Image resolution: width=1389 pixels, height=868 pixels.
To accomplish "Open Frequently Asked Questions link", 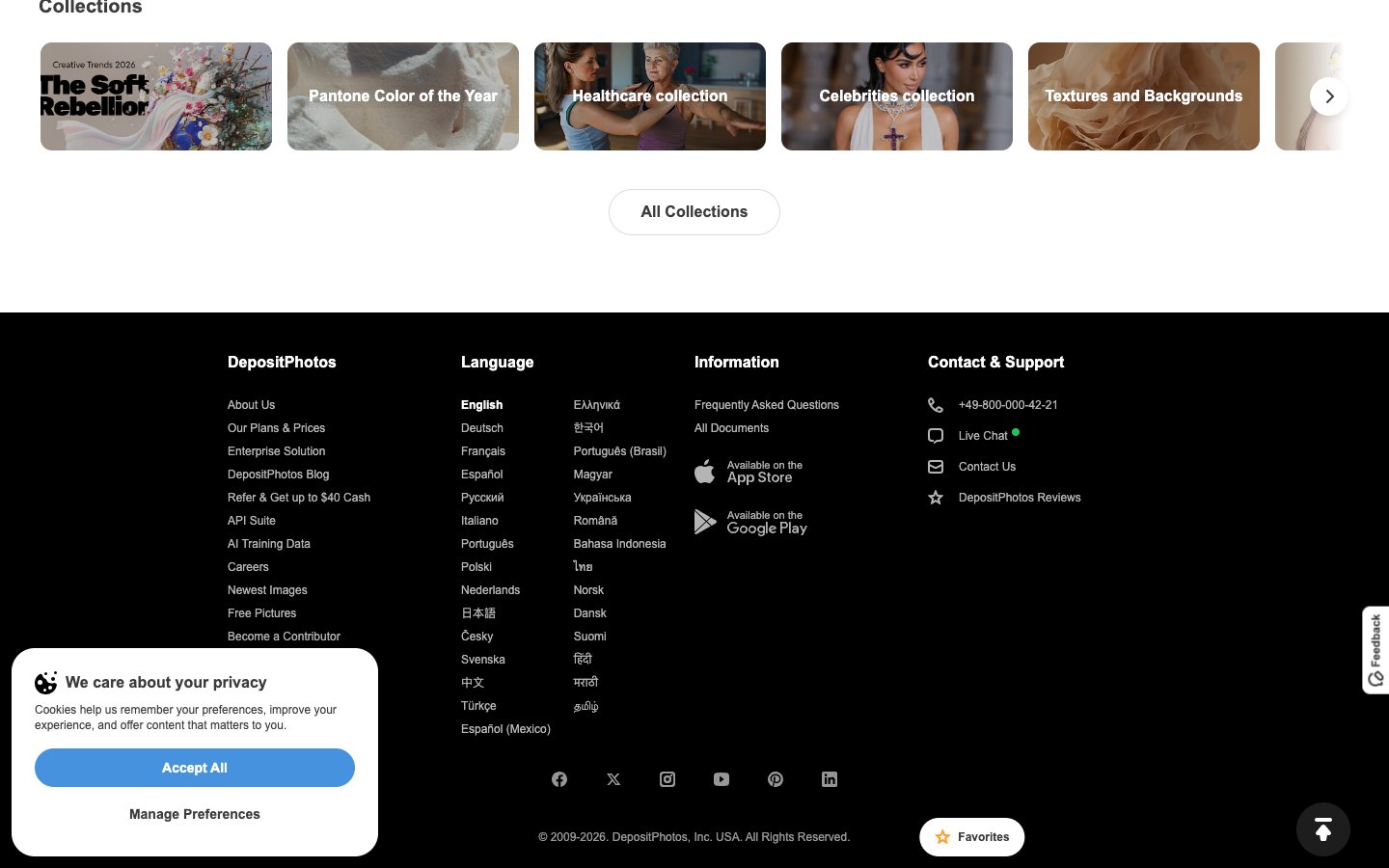I will (x=767, y=405).
